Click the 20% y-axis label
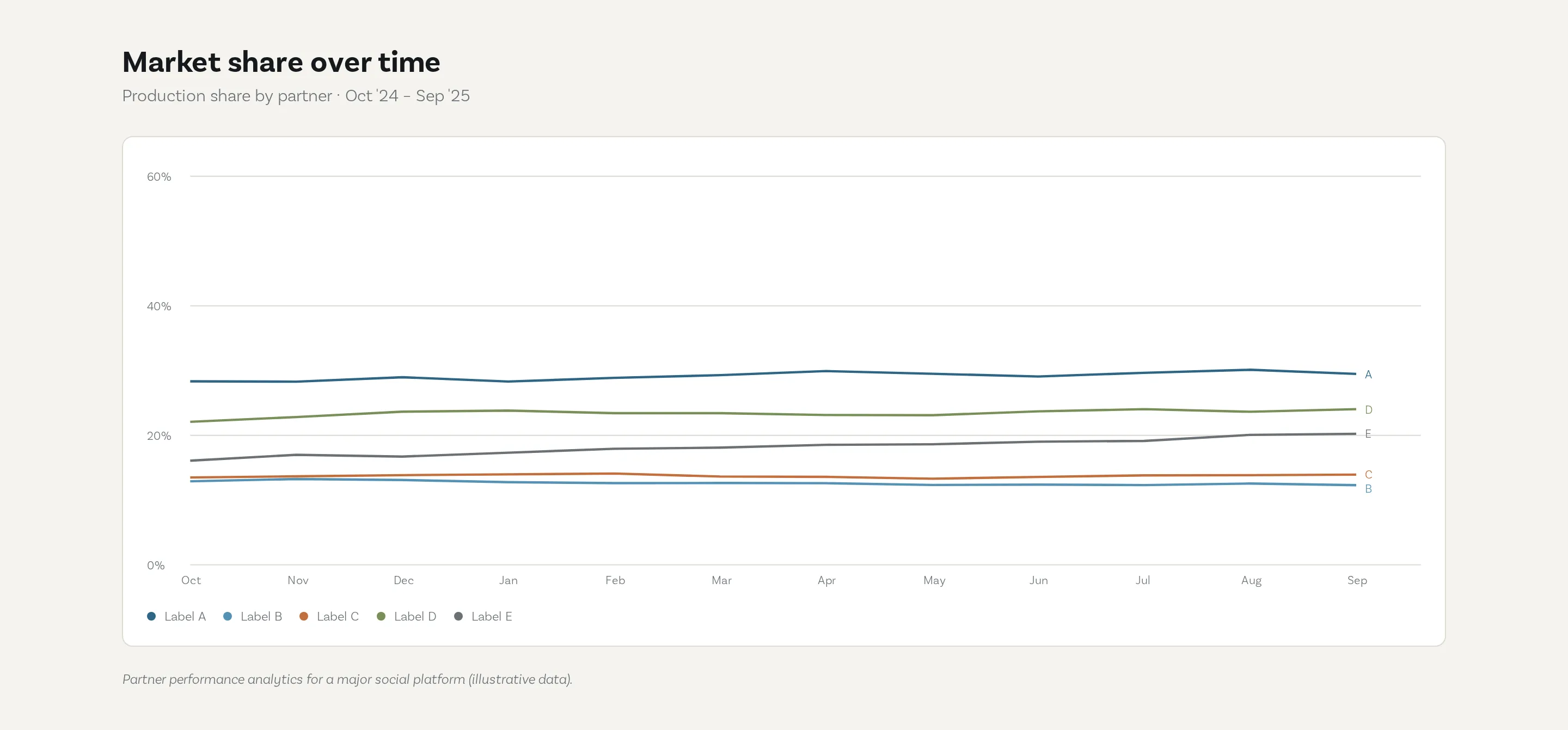The image size is (1568, 730). 159,436
